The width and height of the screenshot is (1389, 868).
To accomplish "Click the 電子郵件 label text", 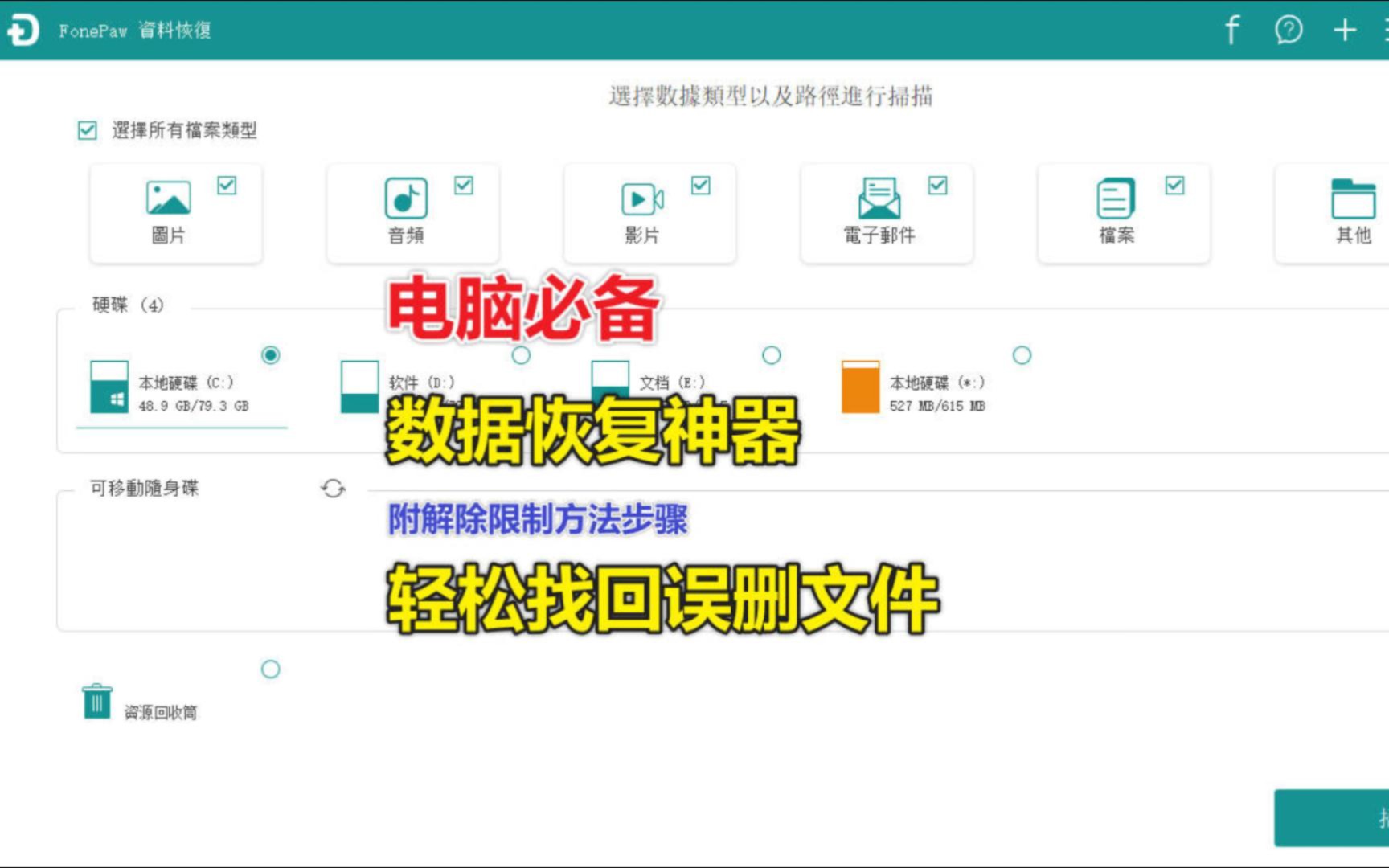I will [879, 235].
